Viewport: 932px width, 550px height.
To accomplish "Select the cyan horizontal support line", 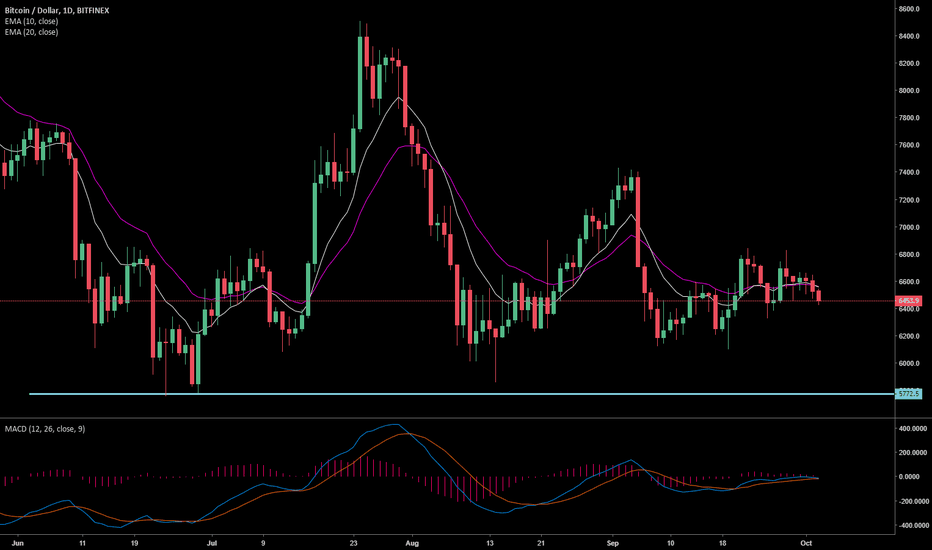I will [461, 394].
